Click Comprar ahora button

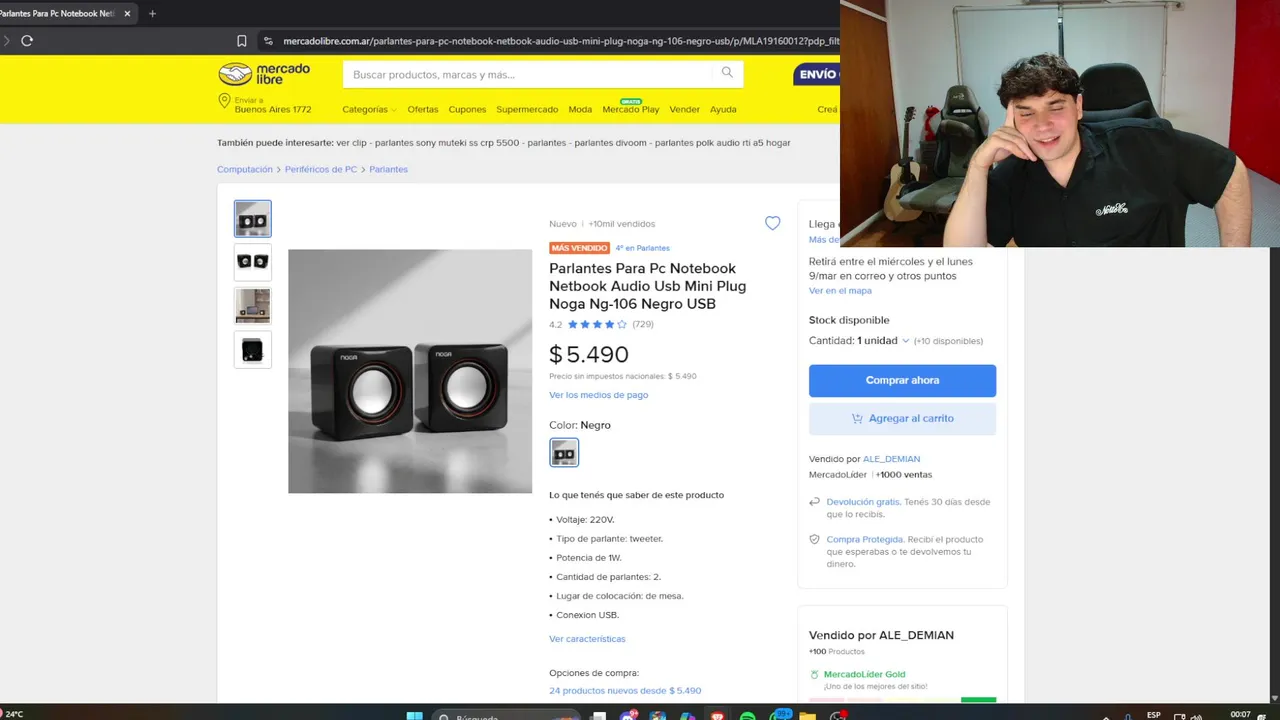click(x=902, y=380)
